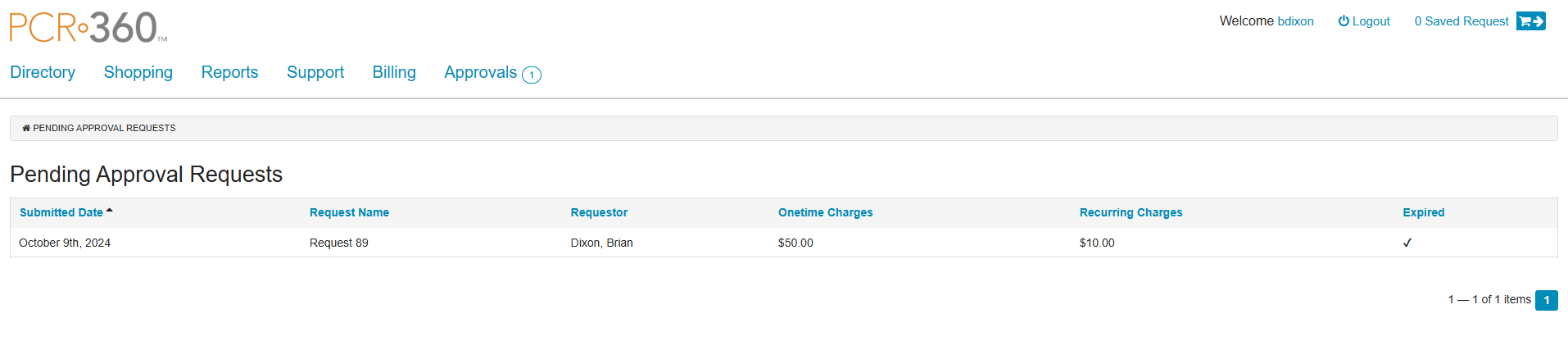Open the saved request cart icon
Viewport: 1568px width, 341px height.
pyautogui.click(x=1530, y=21)
